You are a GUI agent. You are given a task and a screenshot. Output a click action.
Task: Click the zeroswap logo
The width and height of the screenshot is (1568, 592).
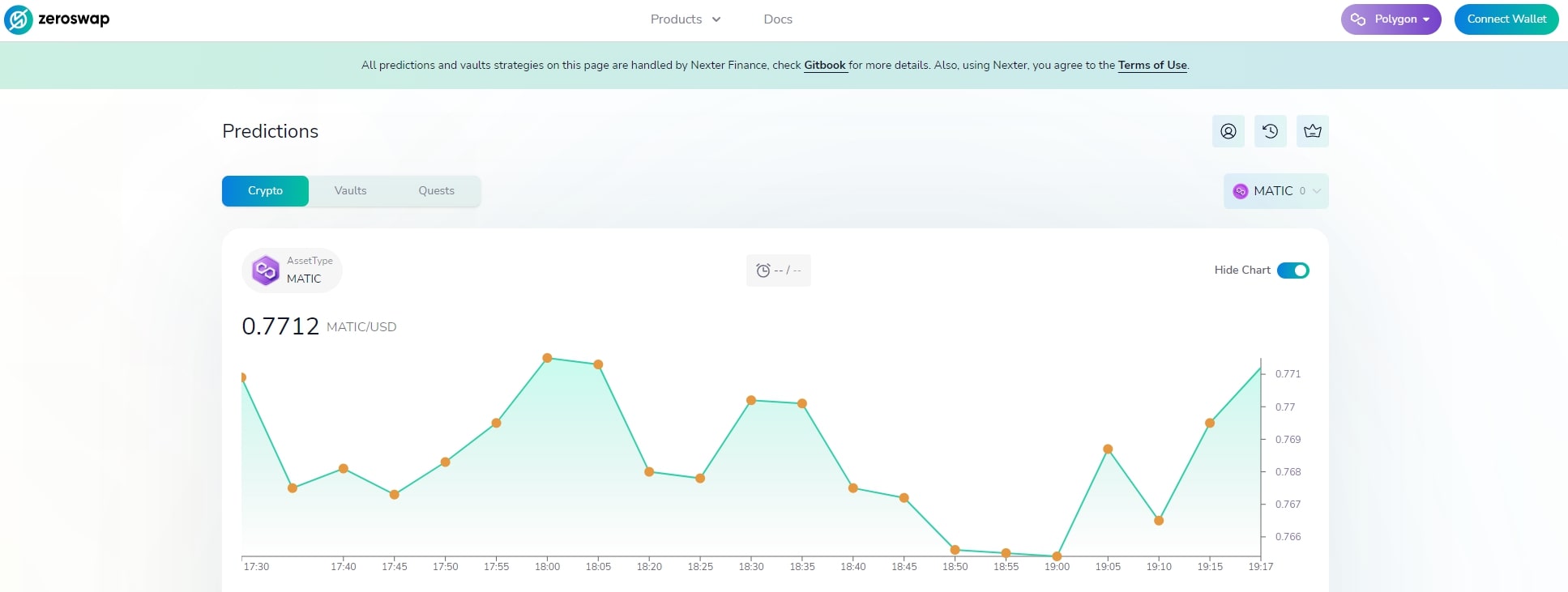57,19
